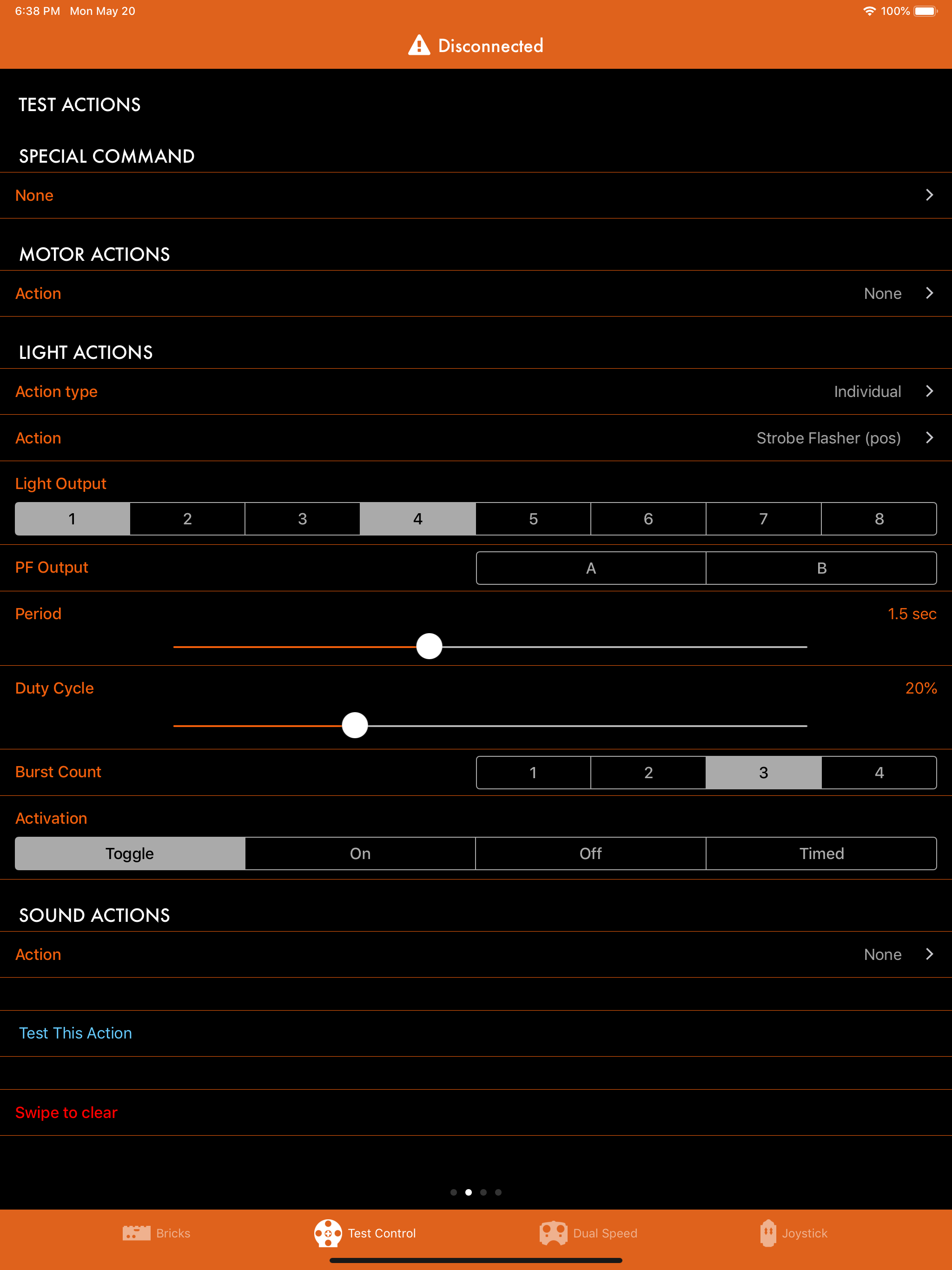Toggle Light Output 7
The image size is (952, 1270).
click(x=764, y=518)
